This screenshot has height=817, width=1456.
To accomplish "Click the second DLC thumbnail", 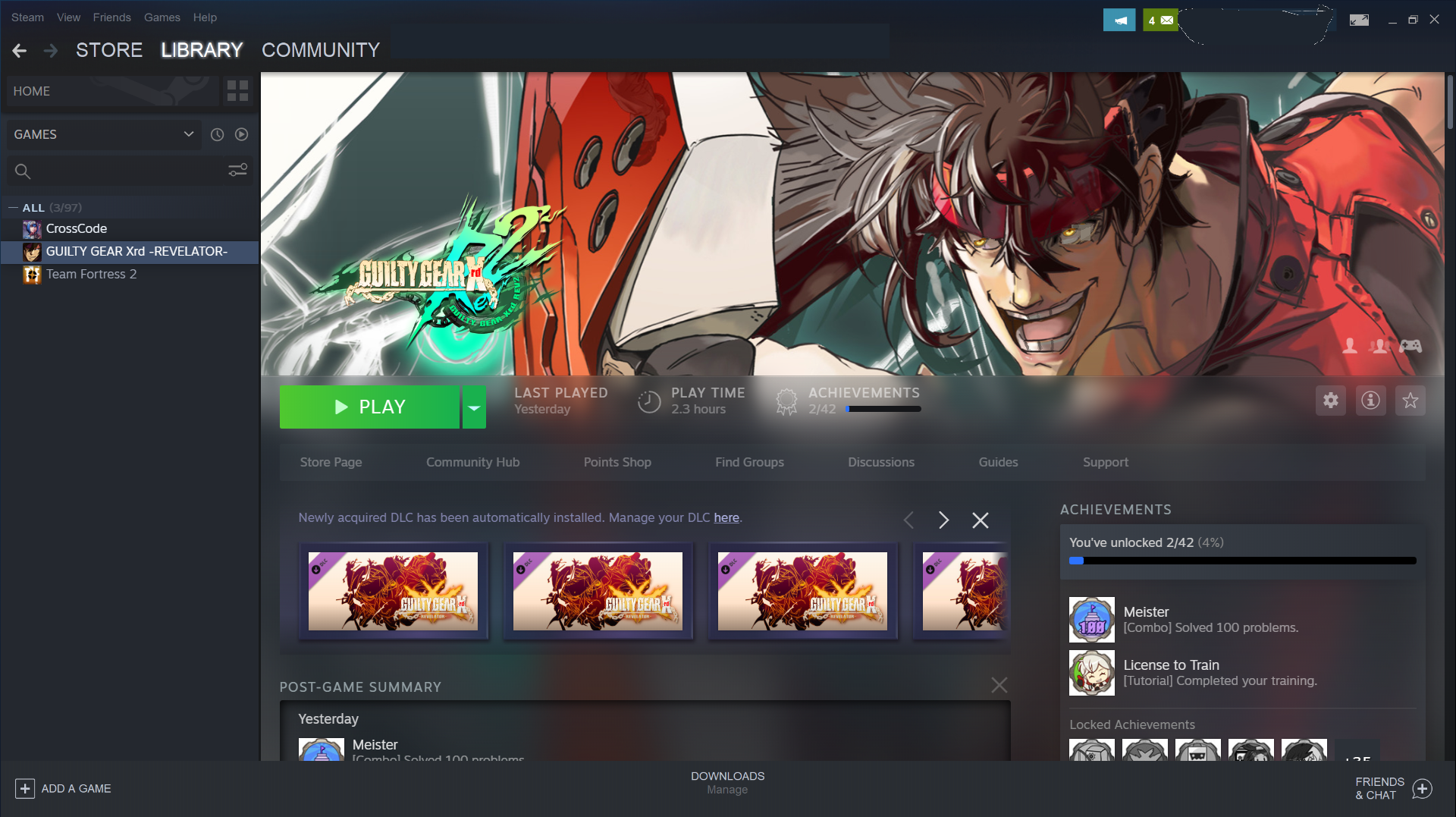I will 598,591.
